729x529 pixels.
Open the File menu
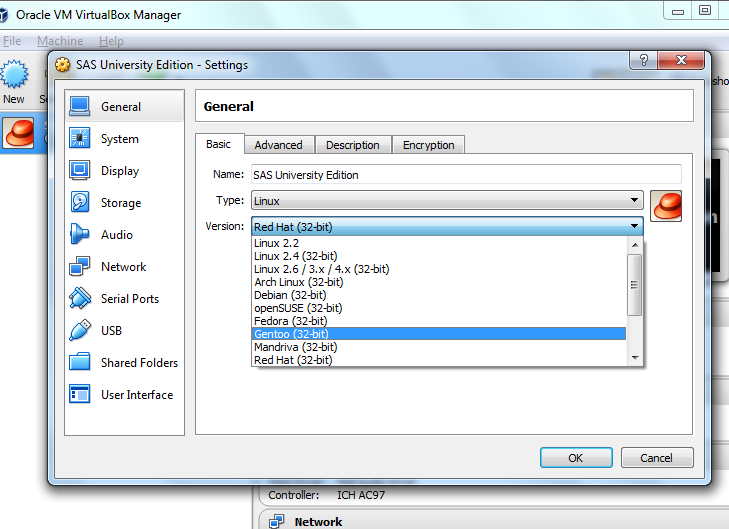[x=12, y=41]
